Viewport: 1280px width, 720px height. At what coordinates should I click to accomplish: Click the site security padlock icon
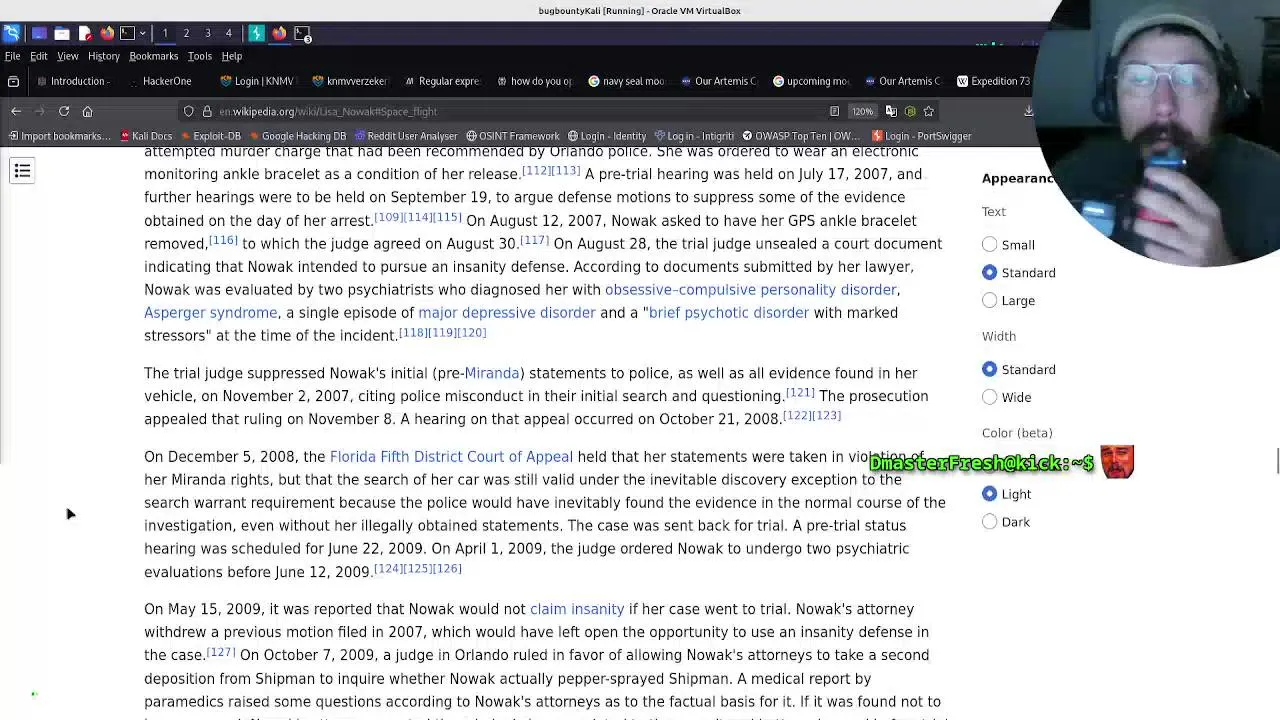(207, 111)
